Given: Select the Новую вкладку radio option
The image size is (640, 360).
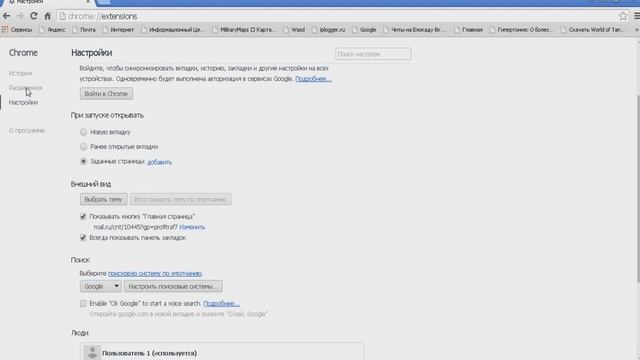Looking at the screenshot, I should [83, 132].
